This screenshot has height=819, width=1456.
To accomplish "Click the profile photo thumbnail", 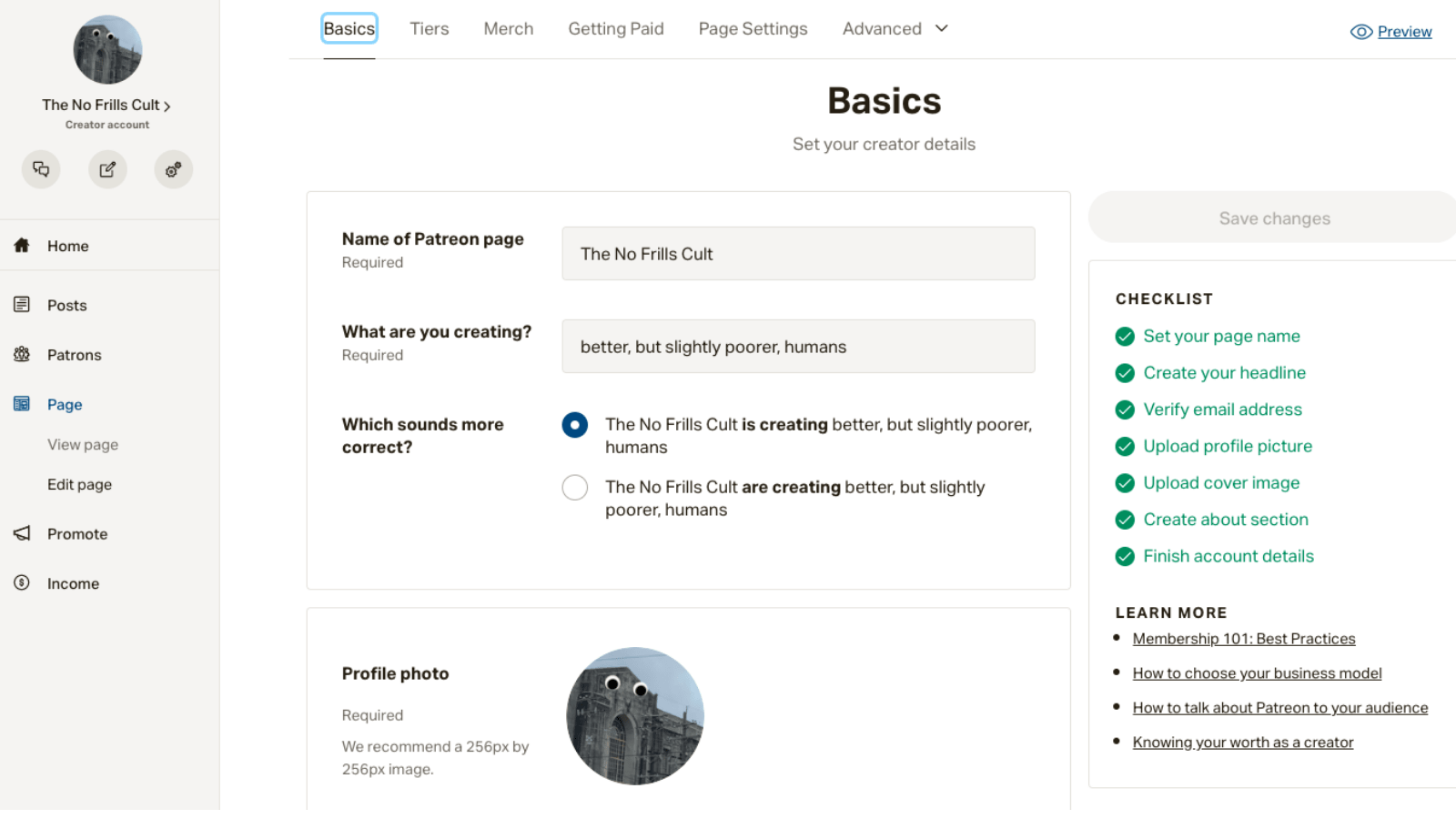I will point(635,716).
